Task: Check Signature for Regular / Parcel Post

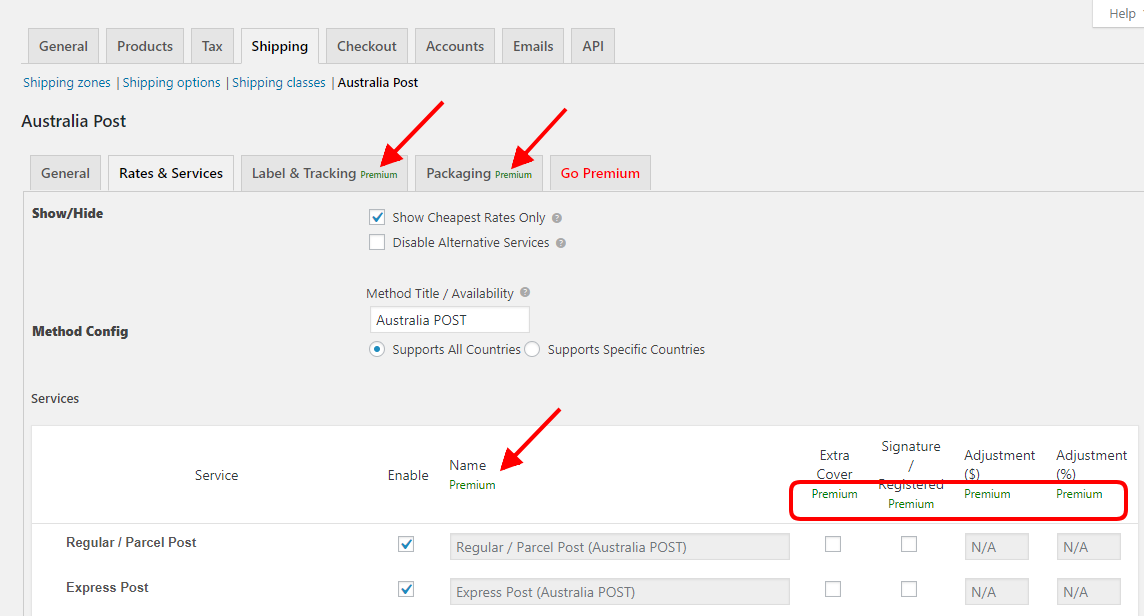Action: pos(908,544)
